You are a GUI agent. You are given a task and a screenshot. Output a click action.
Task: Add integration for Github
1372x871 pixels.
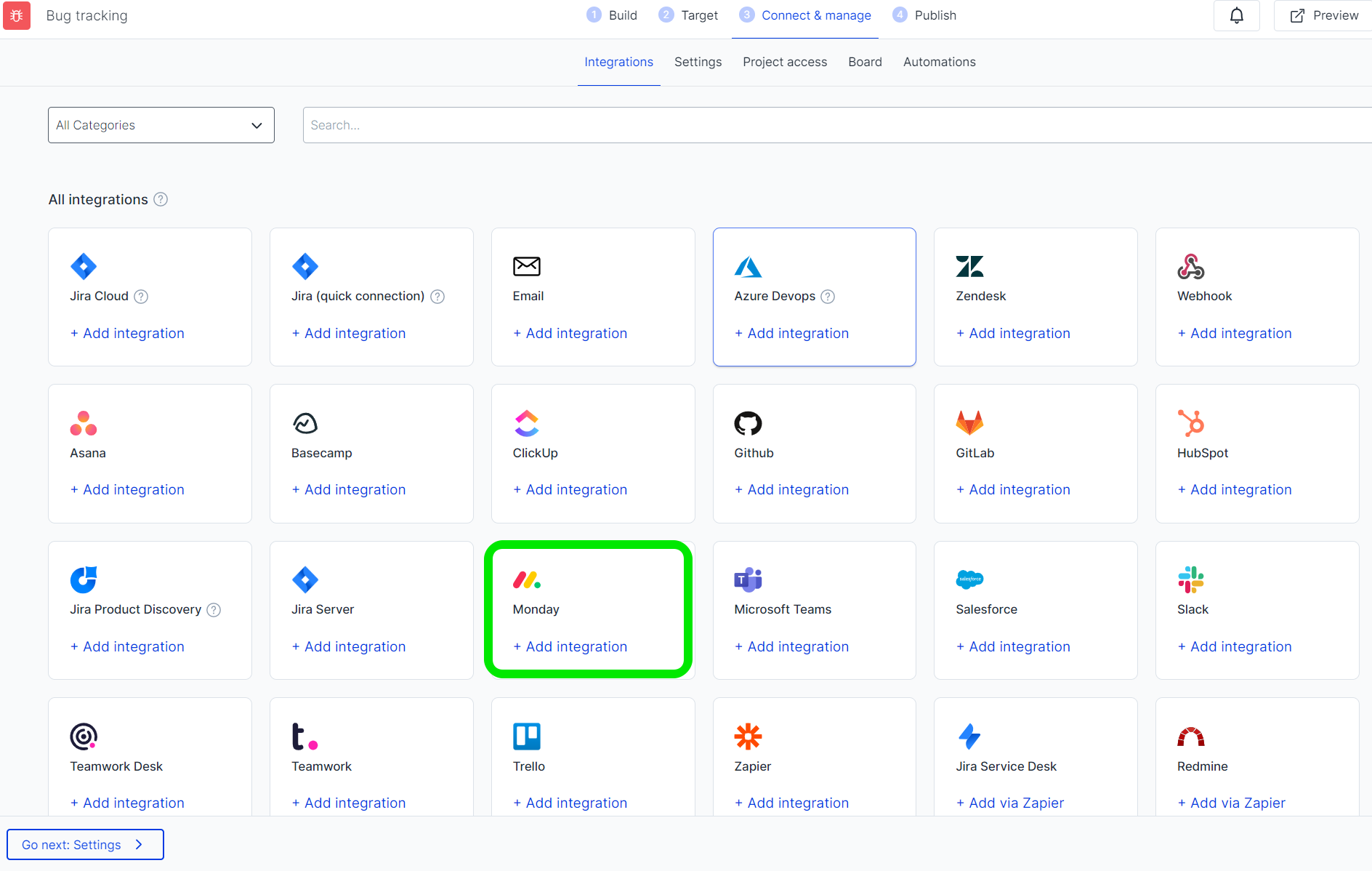[792, 490]
